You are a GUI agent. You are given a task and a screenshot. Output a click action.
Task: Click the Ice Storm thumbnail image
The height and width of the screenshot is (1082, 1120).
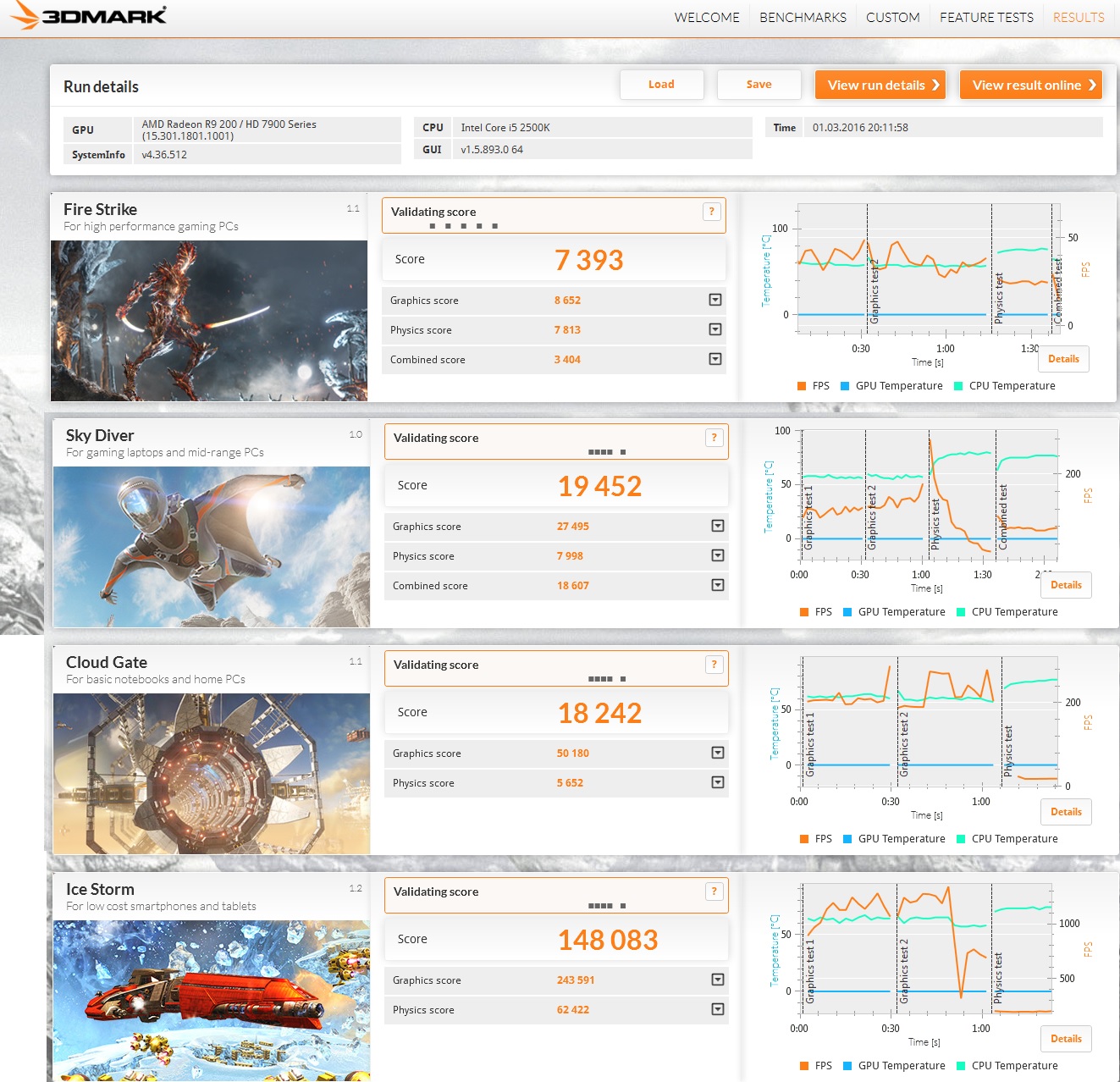coord(212,1001)
